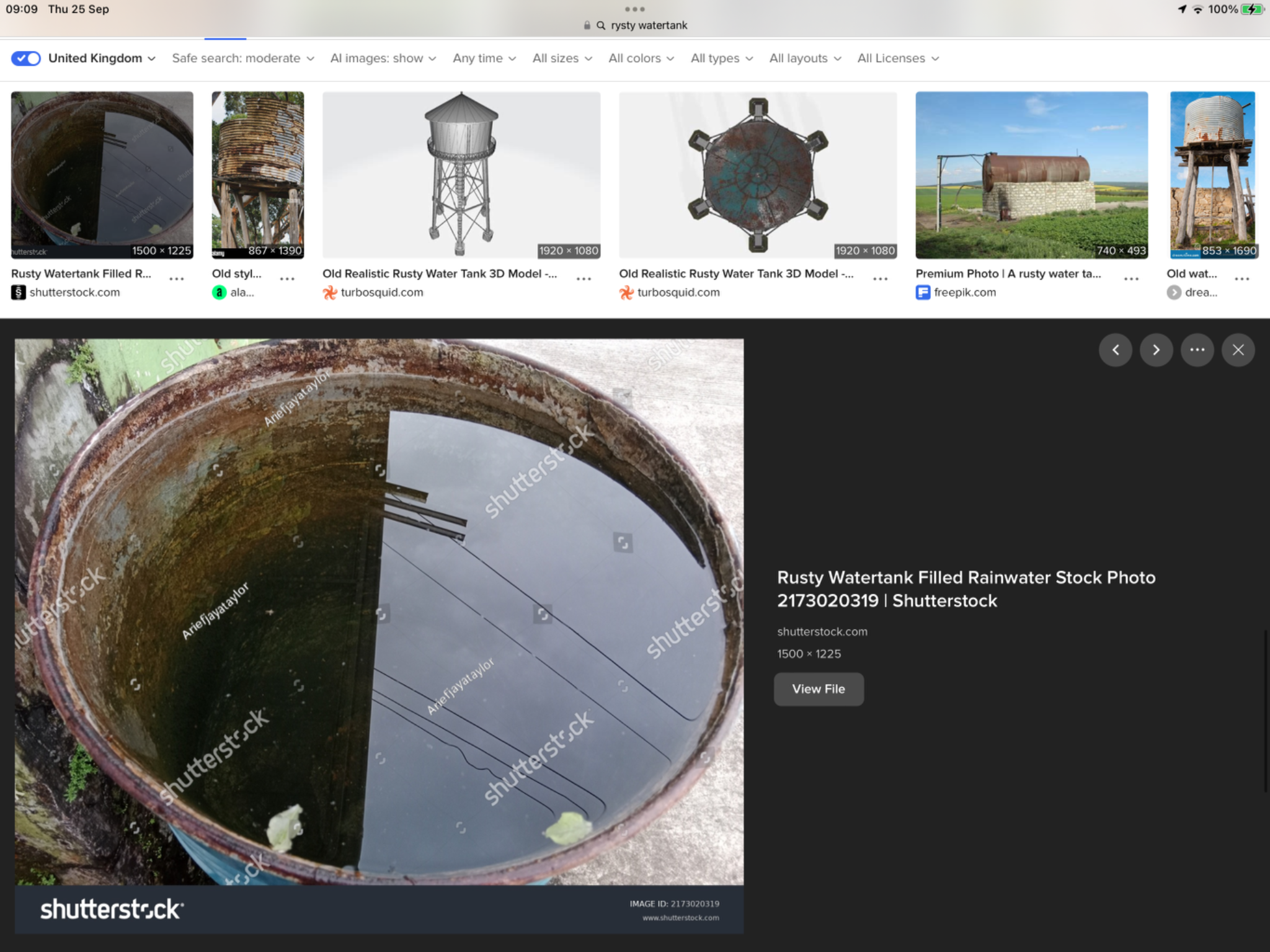
Task: Open Premium Photo A rusty water tank title
Action: pos(1008,274)
